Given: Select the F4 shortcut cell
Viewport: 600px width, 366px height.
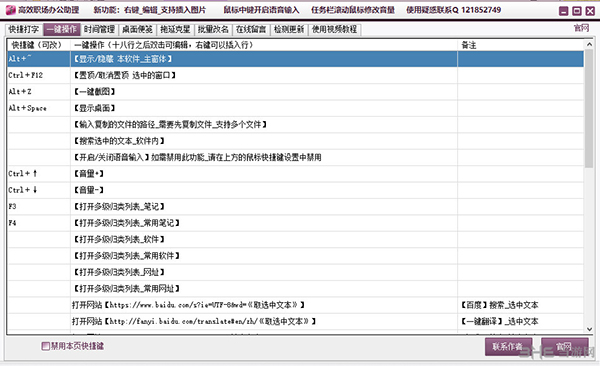Looking at the screenshot, I should coord(38,223).
